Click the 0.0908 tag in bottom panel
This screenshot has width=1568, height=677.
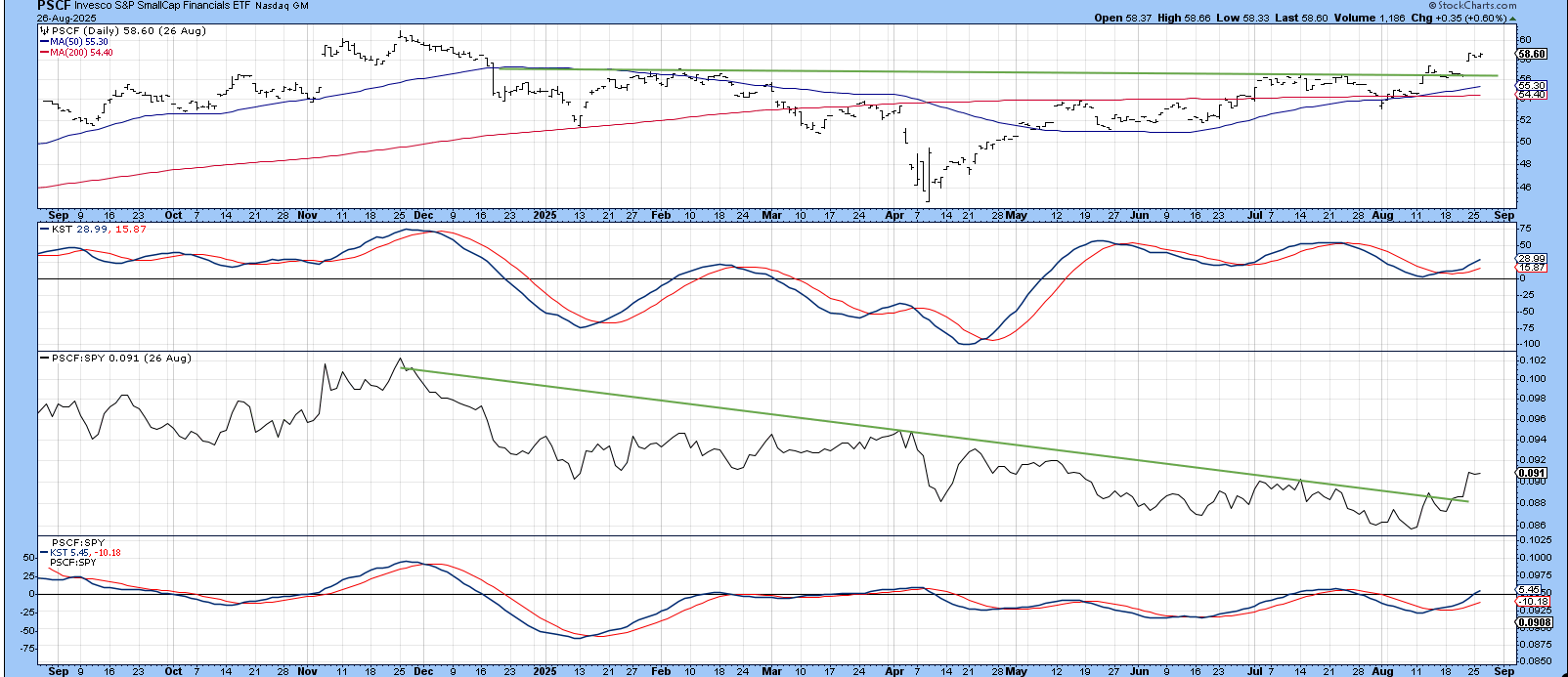(1534, 622)
